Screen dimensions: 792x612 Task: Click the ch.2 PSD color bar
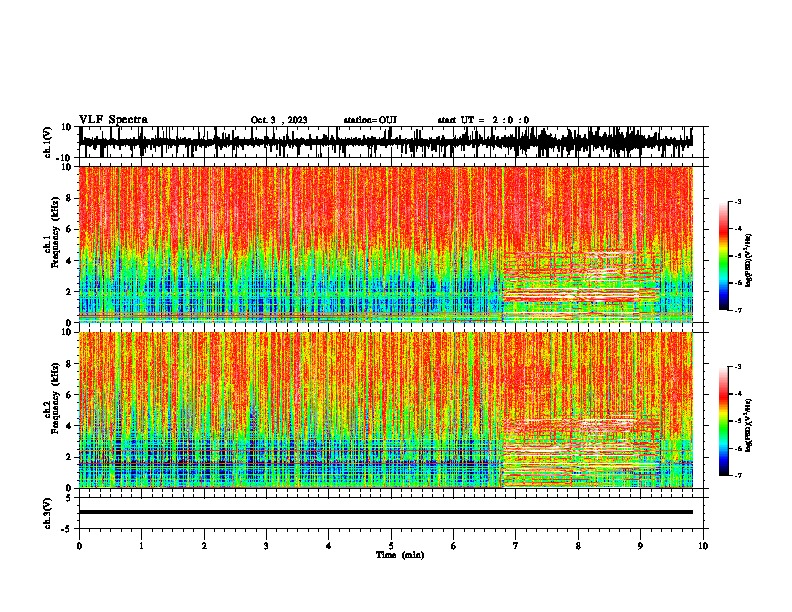click(724, 421)
